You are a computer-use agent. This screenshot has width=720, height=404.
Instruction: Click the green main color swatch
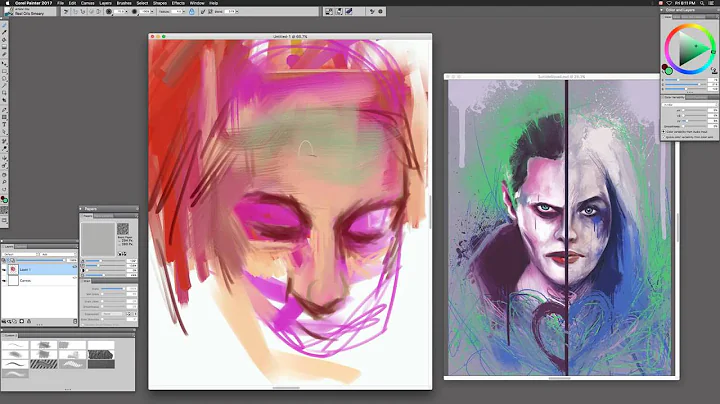click(669, 71)
